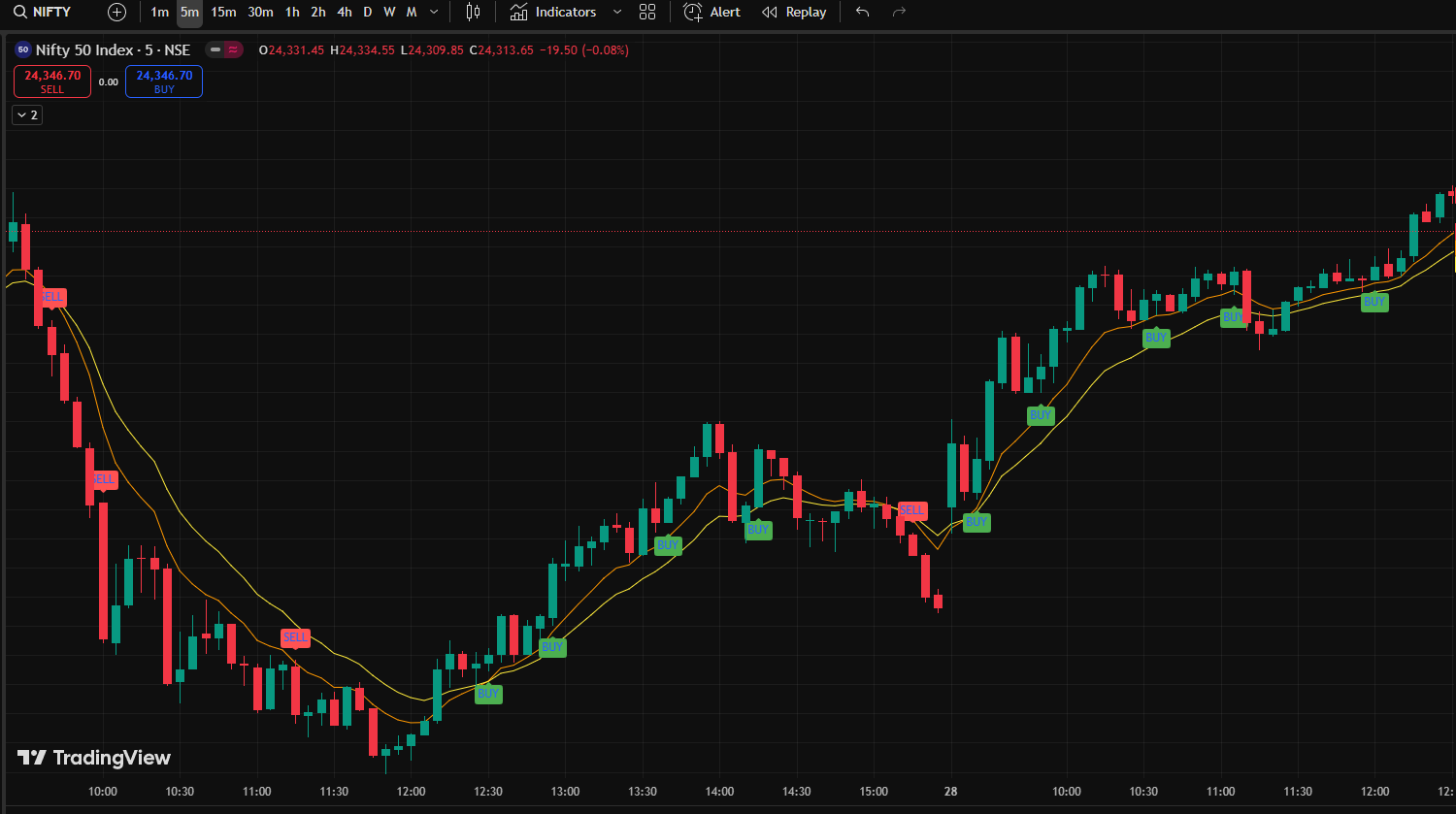Undo the last chart action

tap(862, 12)
